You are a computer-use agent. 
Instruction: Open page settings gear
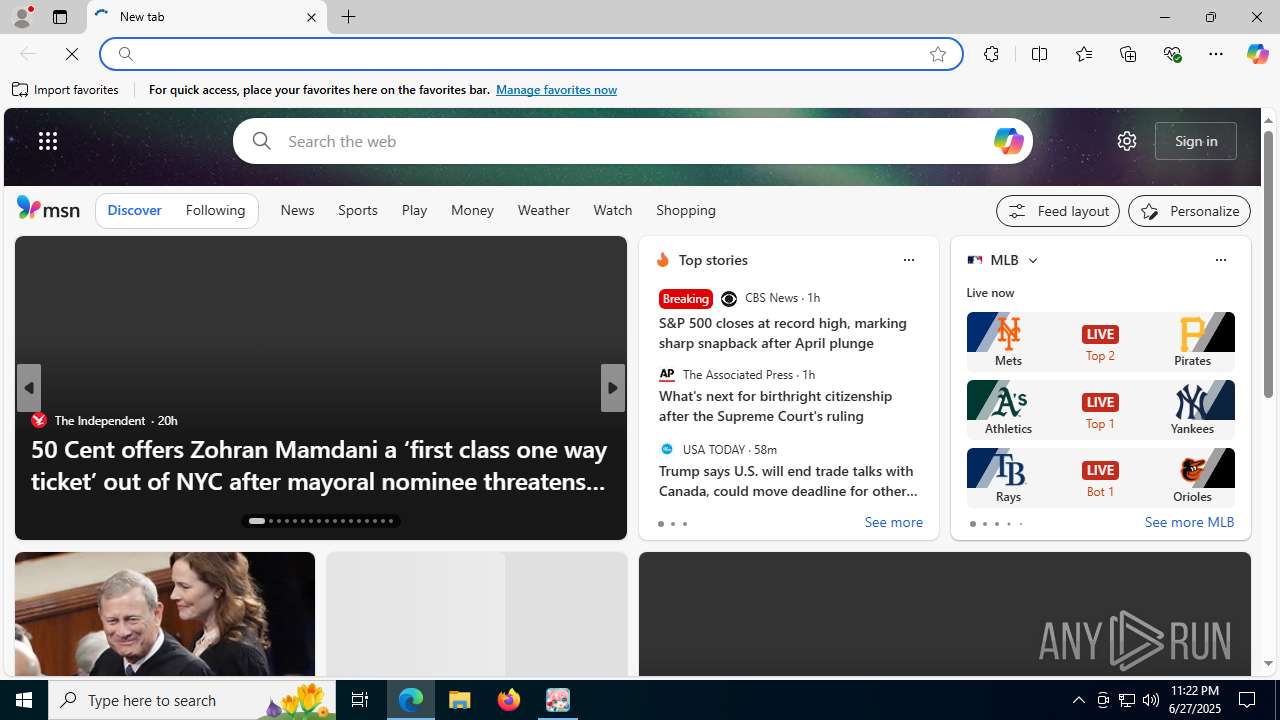pos(1127,141)
